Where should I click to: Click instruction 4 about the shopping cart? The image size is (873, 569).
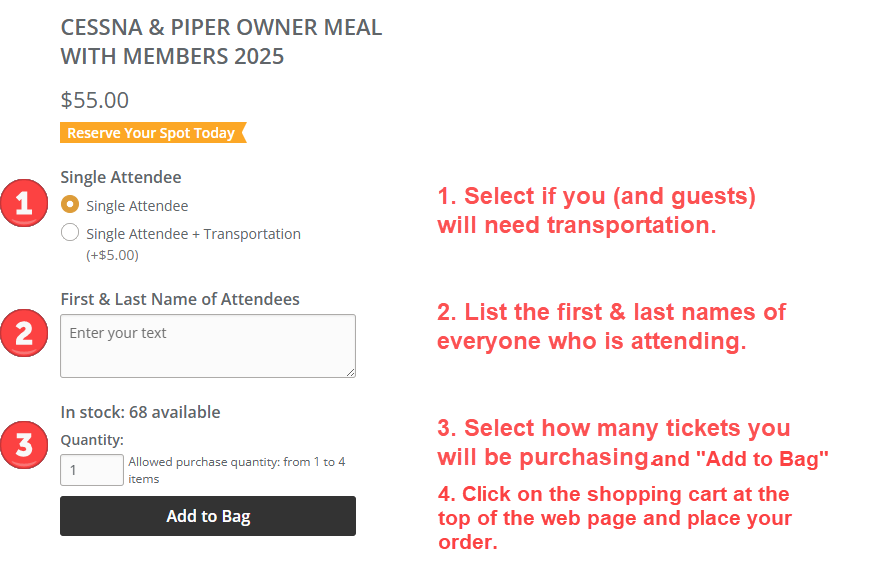point(614,518)
